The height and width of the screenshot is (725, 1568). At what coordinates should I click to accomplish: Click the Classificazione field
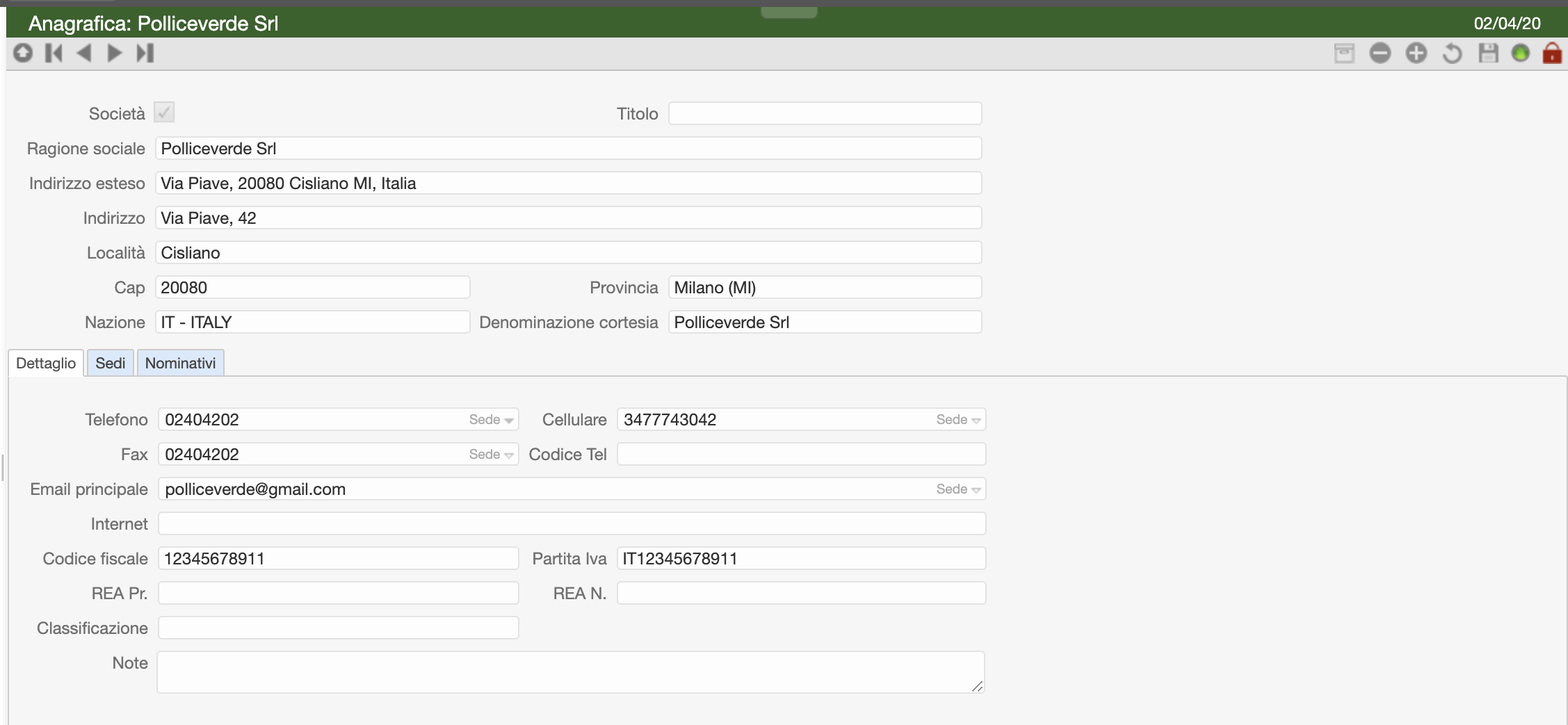point(339,628)
